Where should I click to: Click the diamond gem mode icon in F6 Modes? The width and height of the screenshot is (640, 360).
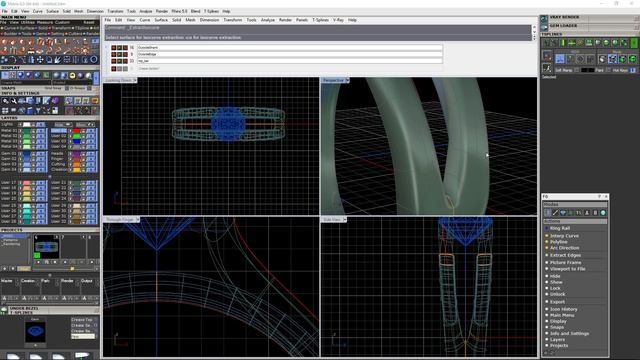[563, 213]
